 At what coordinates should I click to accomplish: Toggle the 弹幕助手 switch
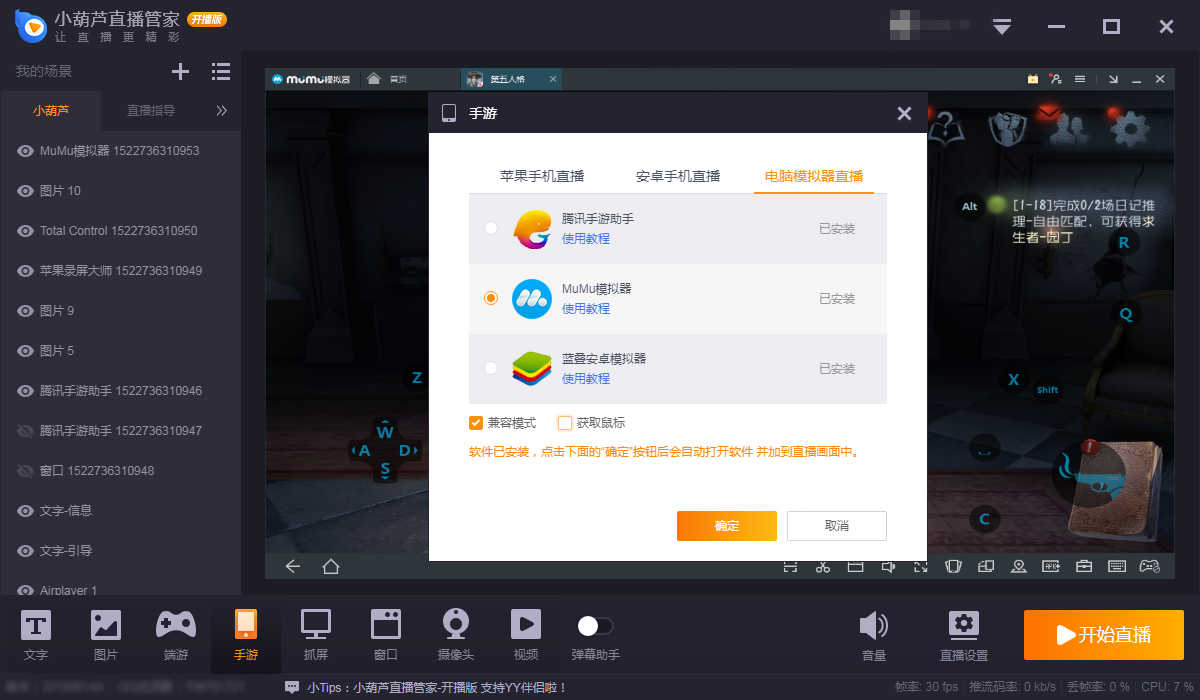click(x=595, y=625)
